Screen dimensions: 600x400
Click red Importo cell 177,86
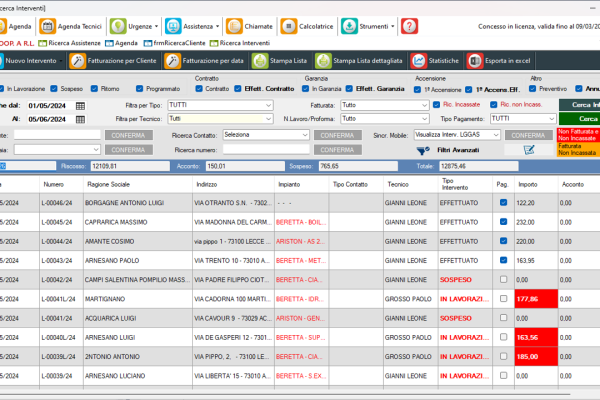(536, 299)
